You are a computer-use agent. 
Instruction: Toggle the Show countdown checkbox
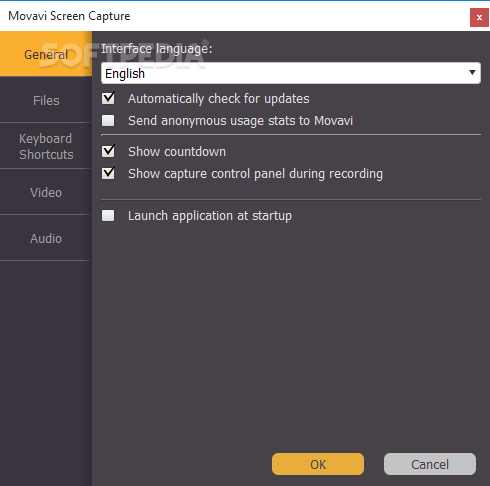click(108, 151)
